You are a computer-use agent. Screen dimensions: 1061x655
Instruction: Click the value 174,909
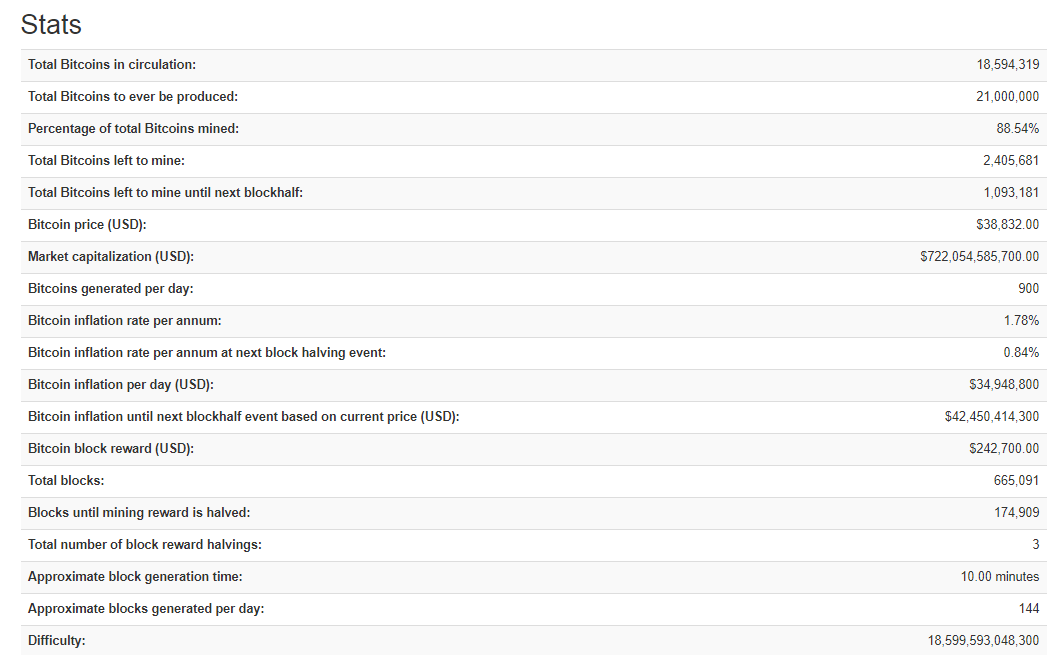coord(1016,513)
